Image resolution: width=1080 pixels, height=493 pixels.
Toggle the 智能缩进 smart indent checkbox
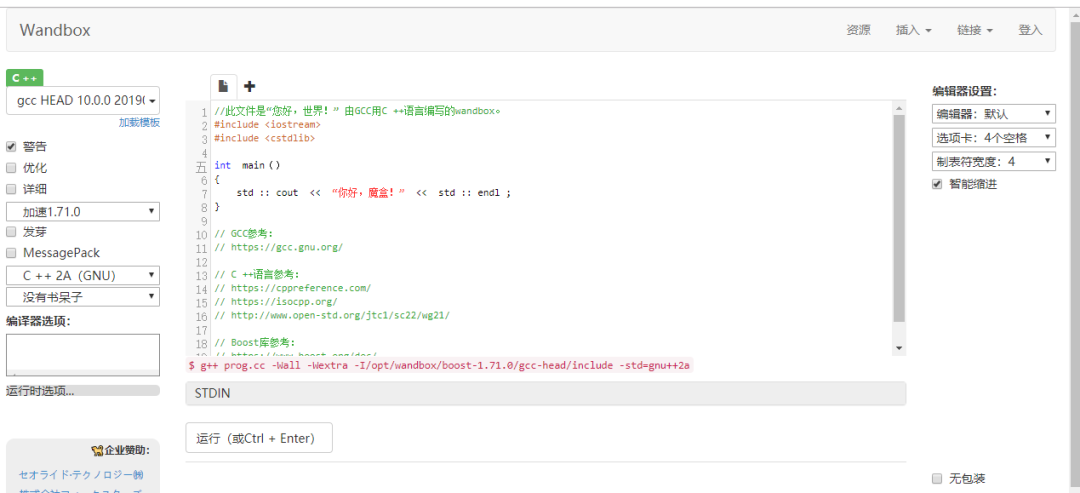(937, 184)
